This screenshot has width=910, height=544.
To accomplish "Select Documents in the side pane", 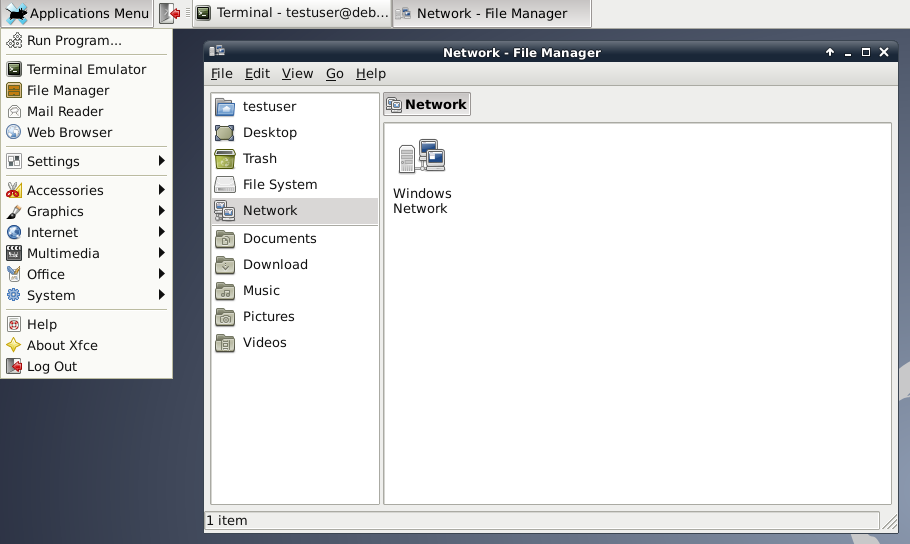I will pos(279,238).
